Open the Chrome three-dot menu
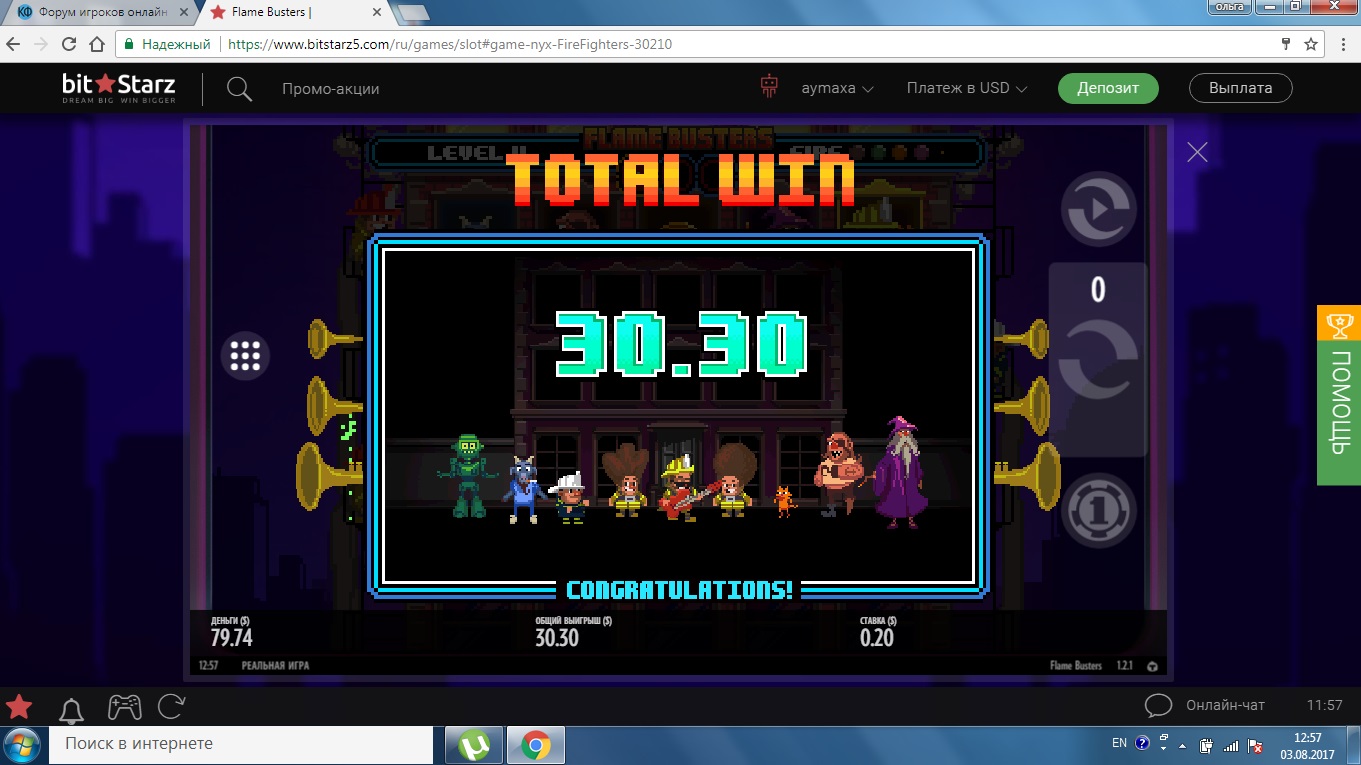 (1343, 44)
